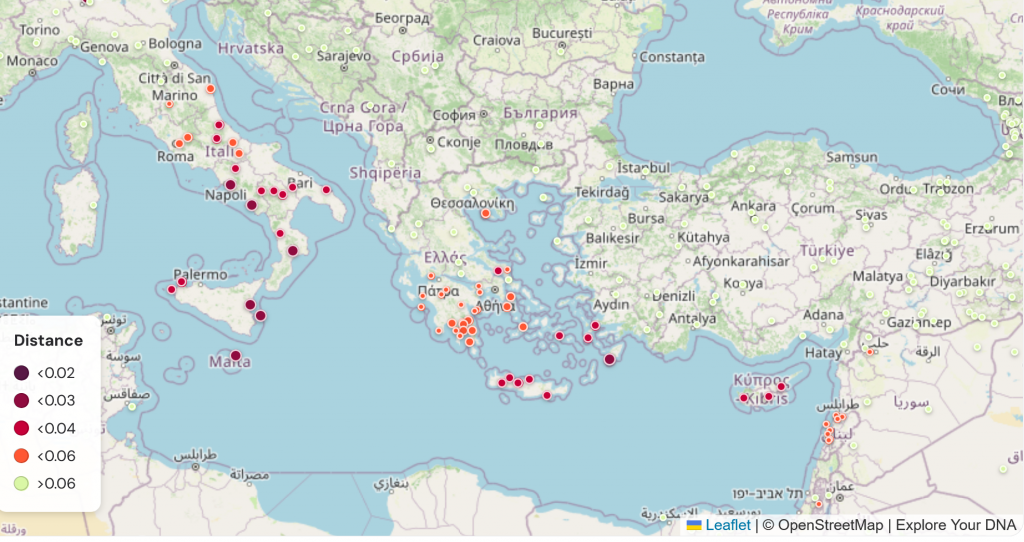Select the orange marker below Θεσσαλονίκη label
Image resolution: width=1024 pixels, height=542 pixels.
point(485,214)
